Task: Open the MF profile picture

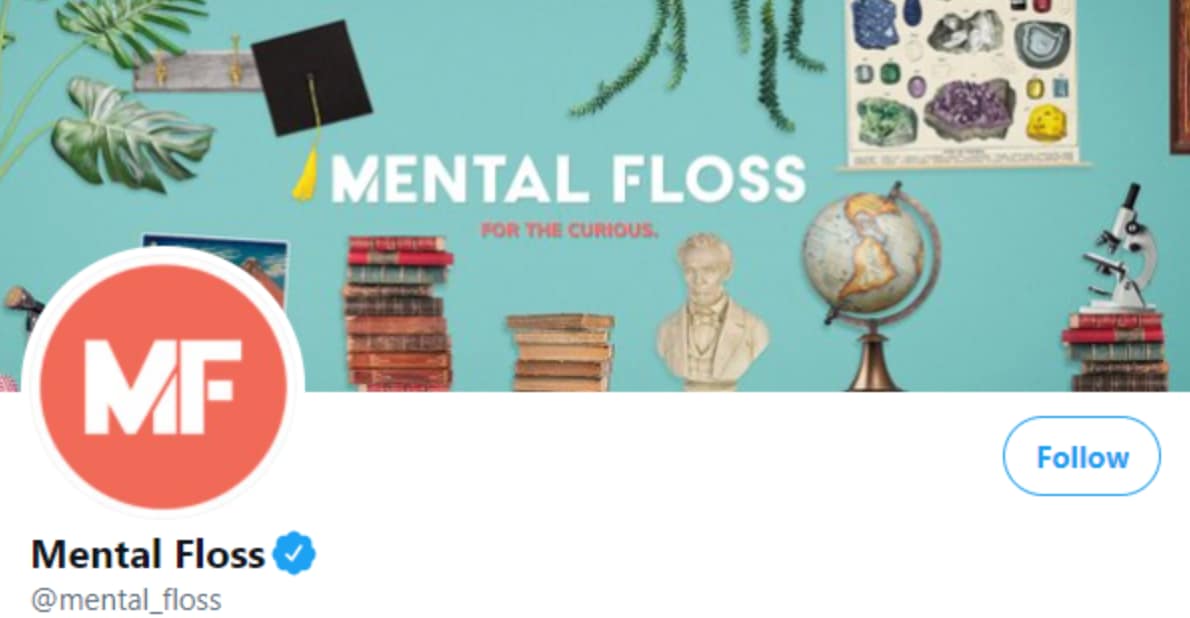Action: (163, 384)
